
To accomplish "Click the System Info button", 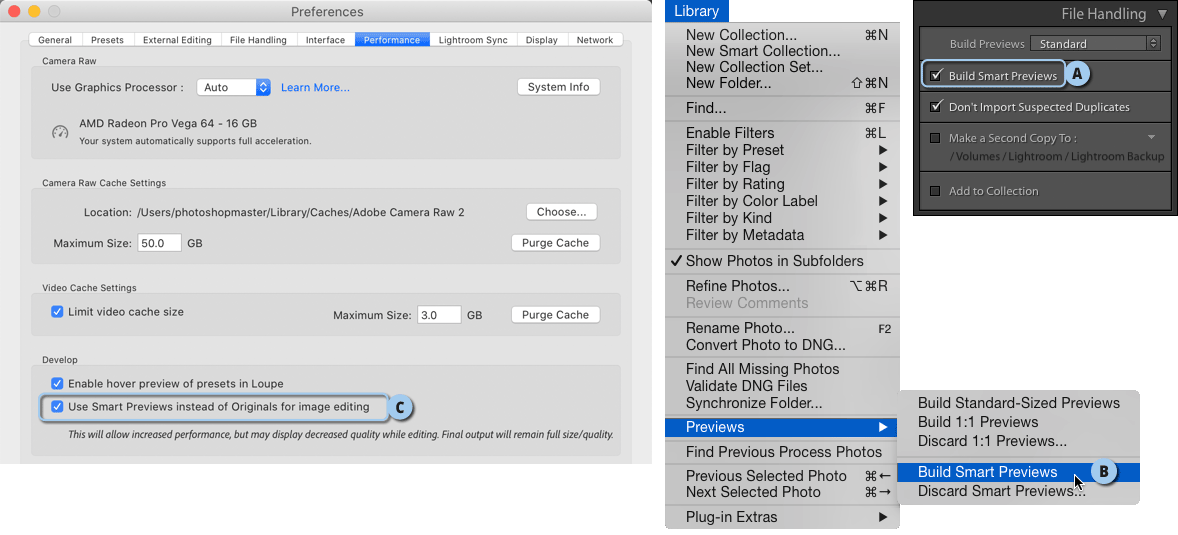I will (x=558, y=87).
